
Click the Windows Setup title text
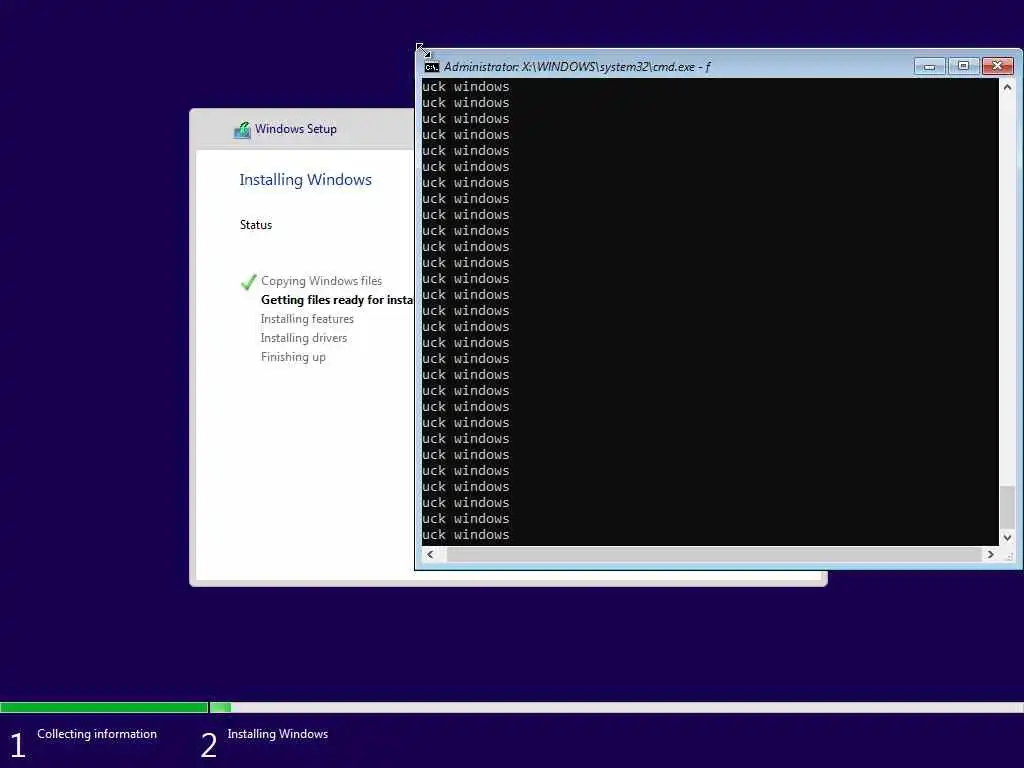[x=296, y=129]
